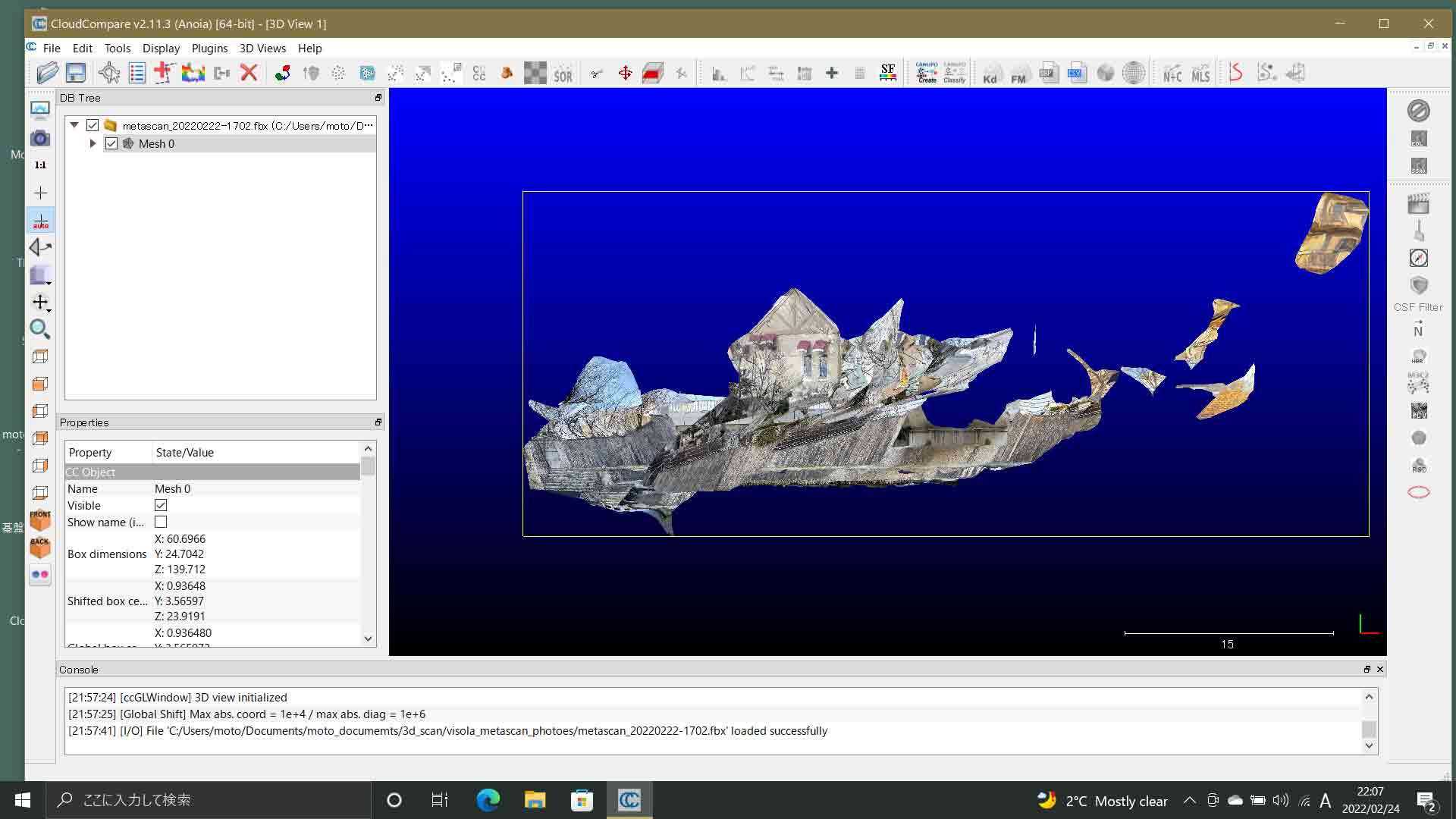This screenshot has width=1456, height=819.
Task: Click the Kd-tree plugin icon
Action: coord(990,73)
